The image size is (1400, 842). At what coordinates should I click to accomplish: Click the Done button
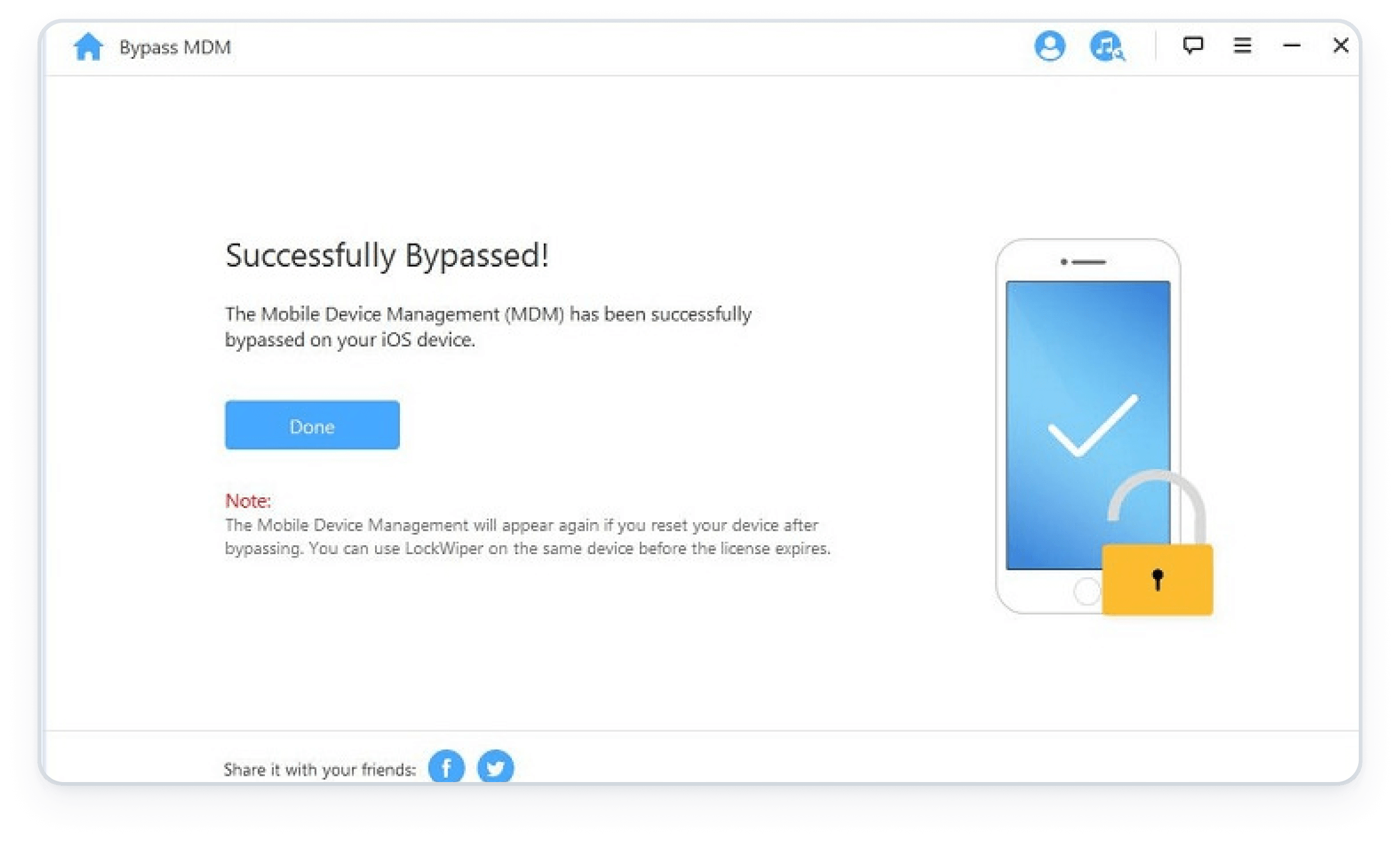pos(313,426)
